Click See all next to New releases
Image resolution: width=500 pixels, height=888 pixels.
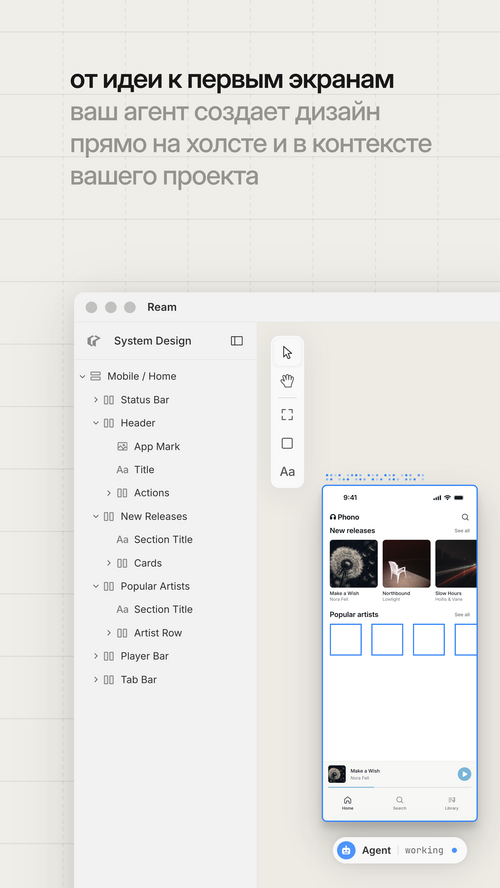462,531
